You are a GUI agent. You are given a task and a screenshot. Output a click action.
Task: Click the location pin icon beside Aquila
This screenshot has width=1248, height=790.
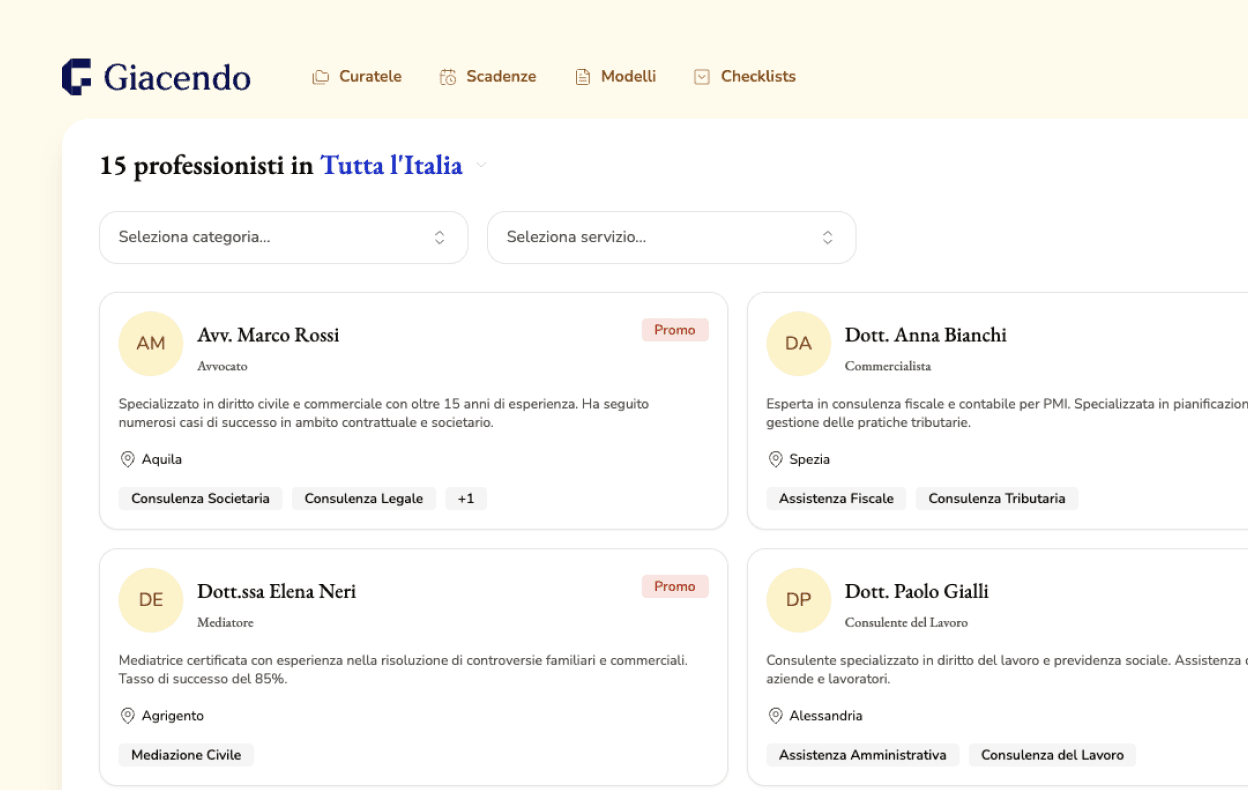tap(127, 459)
